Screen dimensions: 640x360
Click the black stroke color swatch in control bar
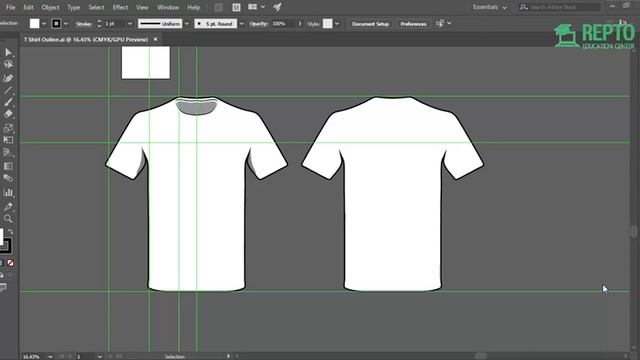tap(56, 24)
